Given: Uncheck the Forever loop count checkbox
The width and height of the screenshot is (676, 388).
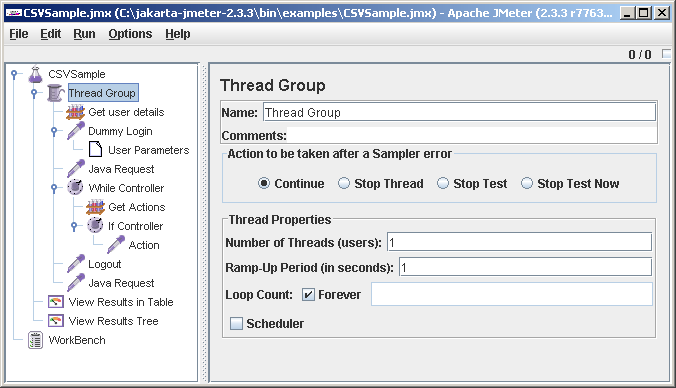Looking at the screenshot, I should [x=308, y=295].
